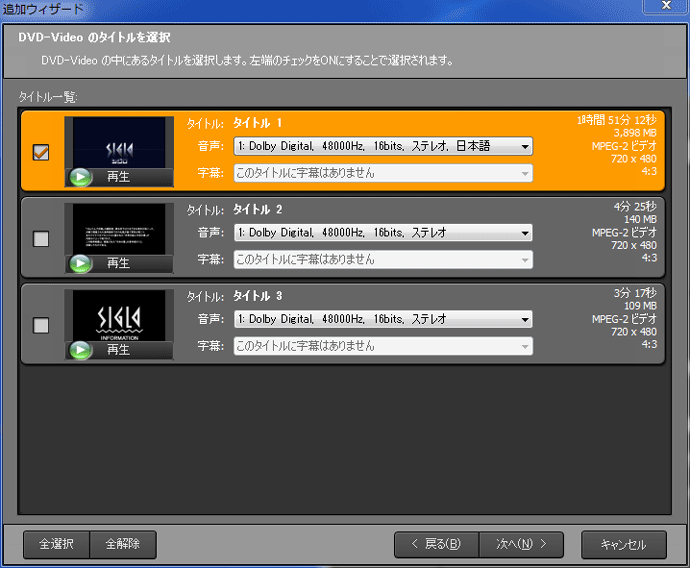This screenshot has height=568, width=690.
Task: Click the キャンセル button
Action: [x=623, y=545]
